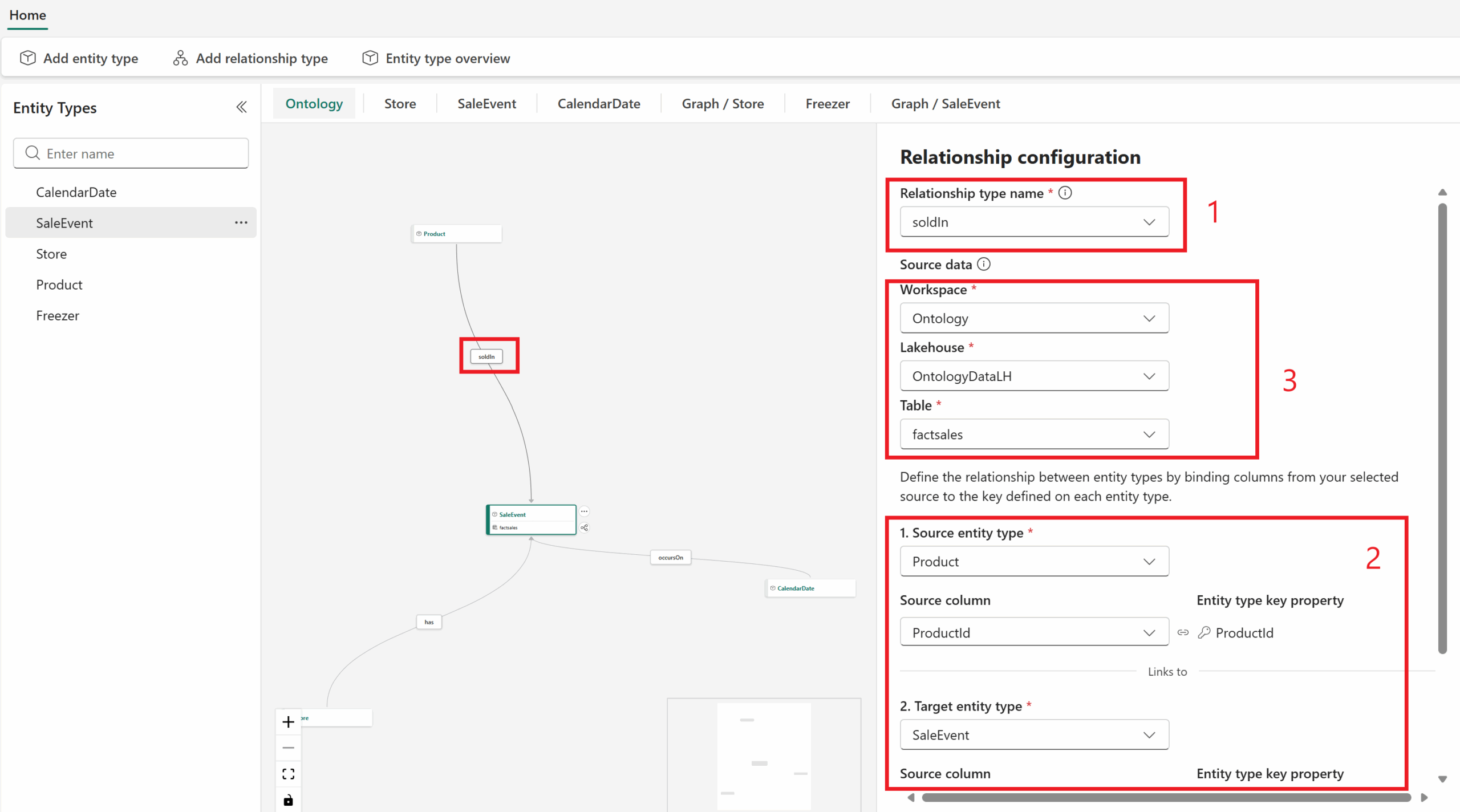Toggle the canvas lock icon
This screenshot has width=1460, height=812.
pos(289,800)
